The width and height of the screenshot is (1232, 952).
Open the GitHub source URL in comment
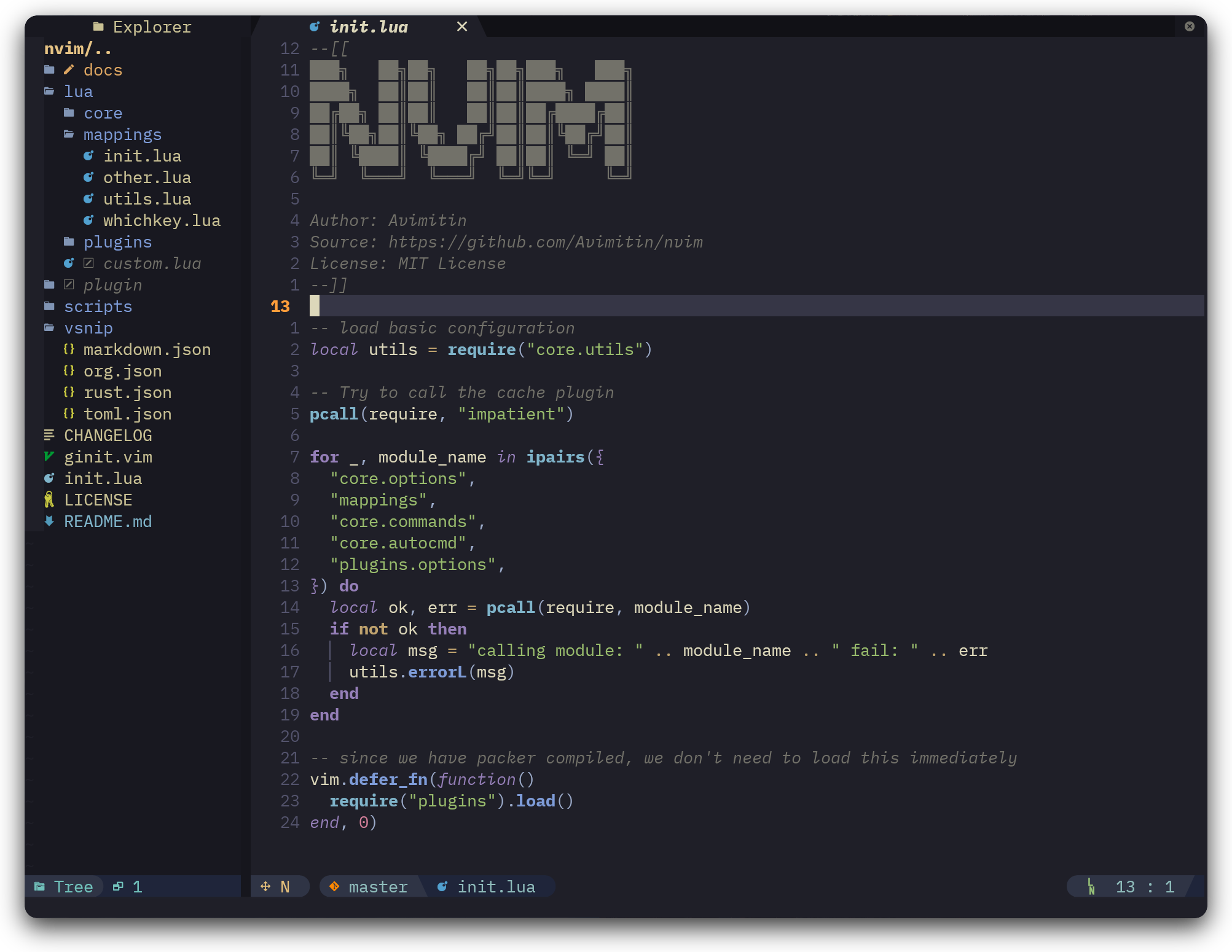point(545,242)
